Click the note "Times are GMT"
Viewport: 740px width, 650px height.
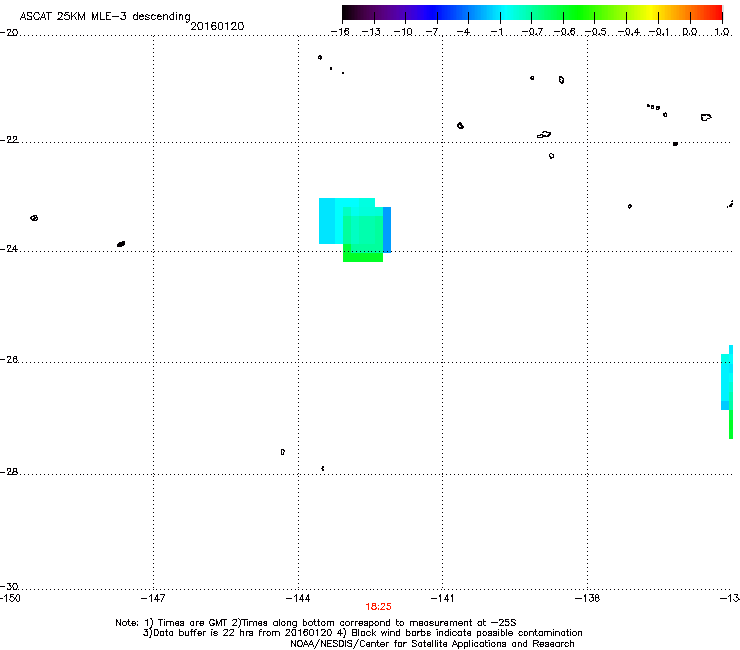click(x=193, y=623)
